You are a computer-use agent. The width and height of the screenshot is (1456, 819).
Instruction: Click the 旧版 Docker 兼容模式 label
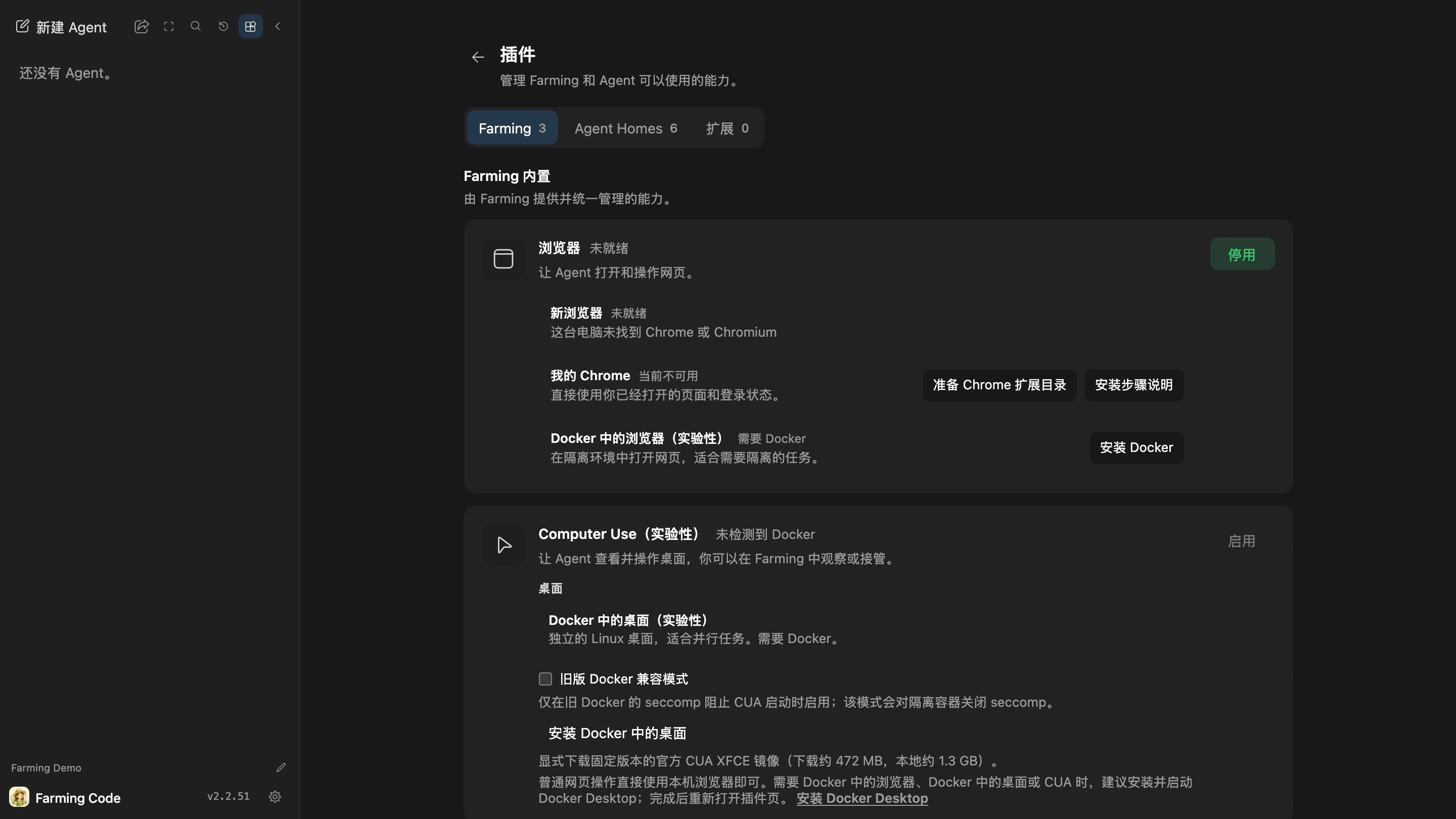[x=624, y=679]
